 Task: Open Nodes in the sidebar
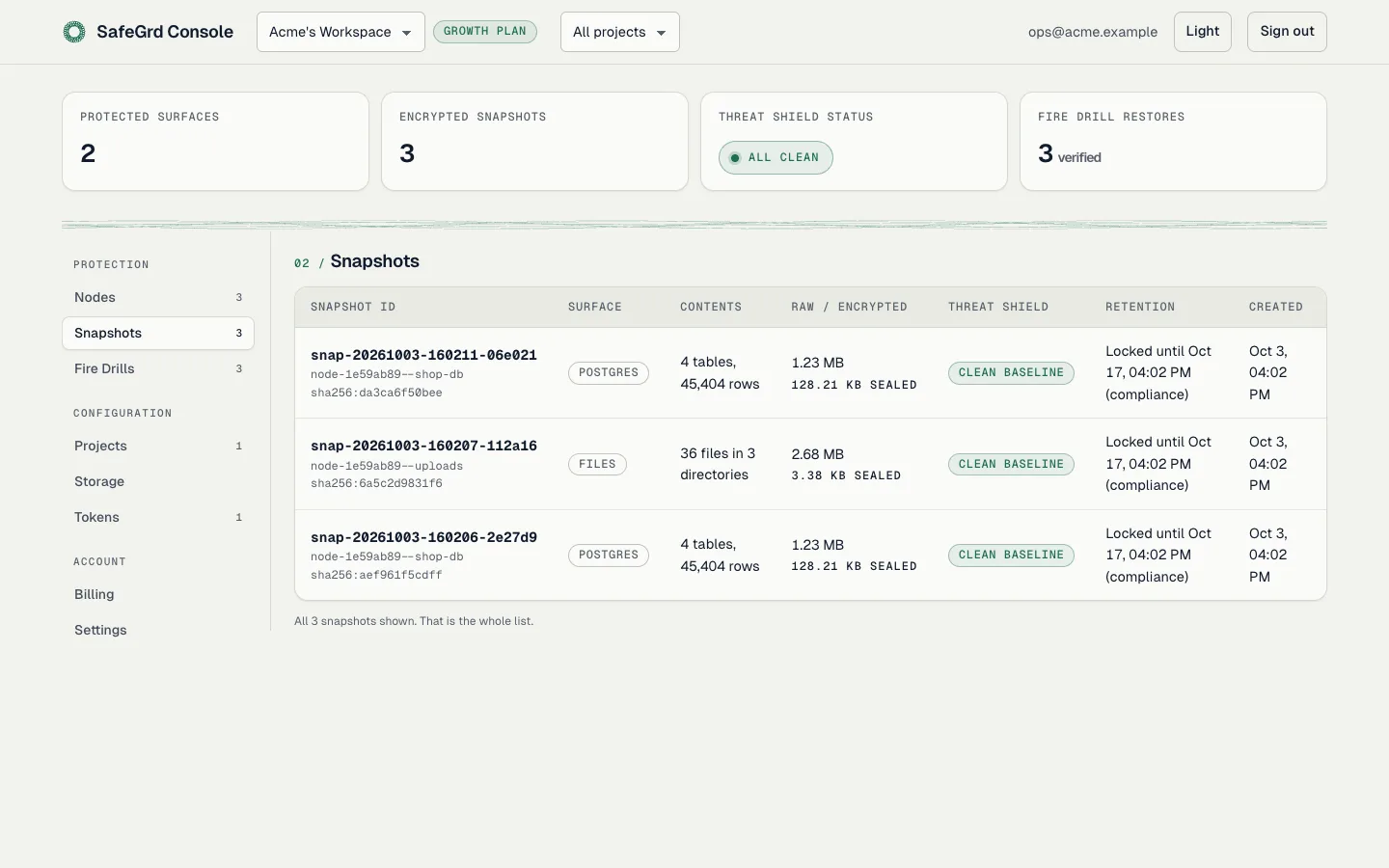(158, 297)
